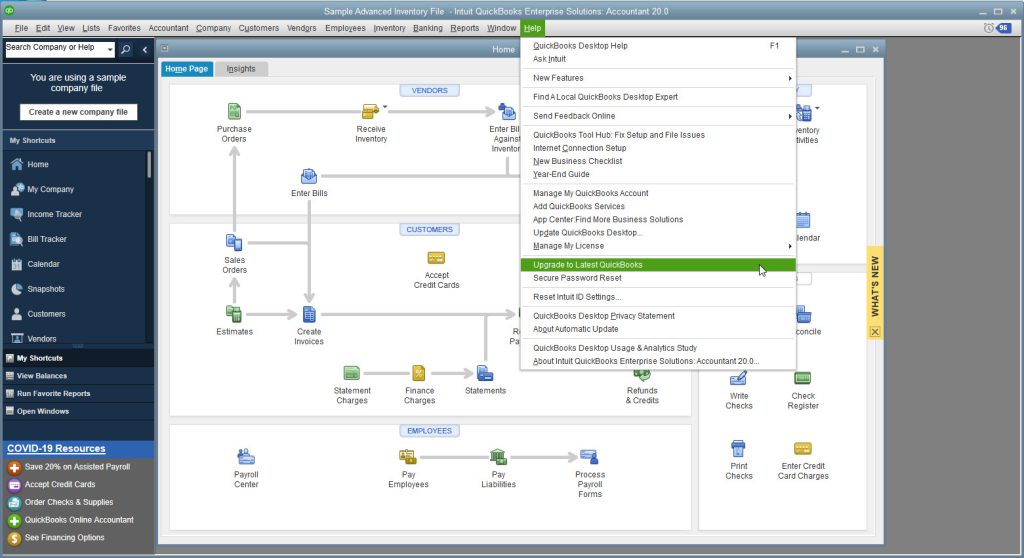Click the CUSTOMERS section button
Image resolution: width=1024 pixels, height=558 pixels.
[x=430, y=229]
